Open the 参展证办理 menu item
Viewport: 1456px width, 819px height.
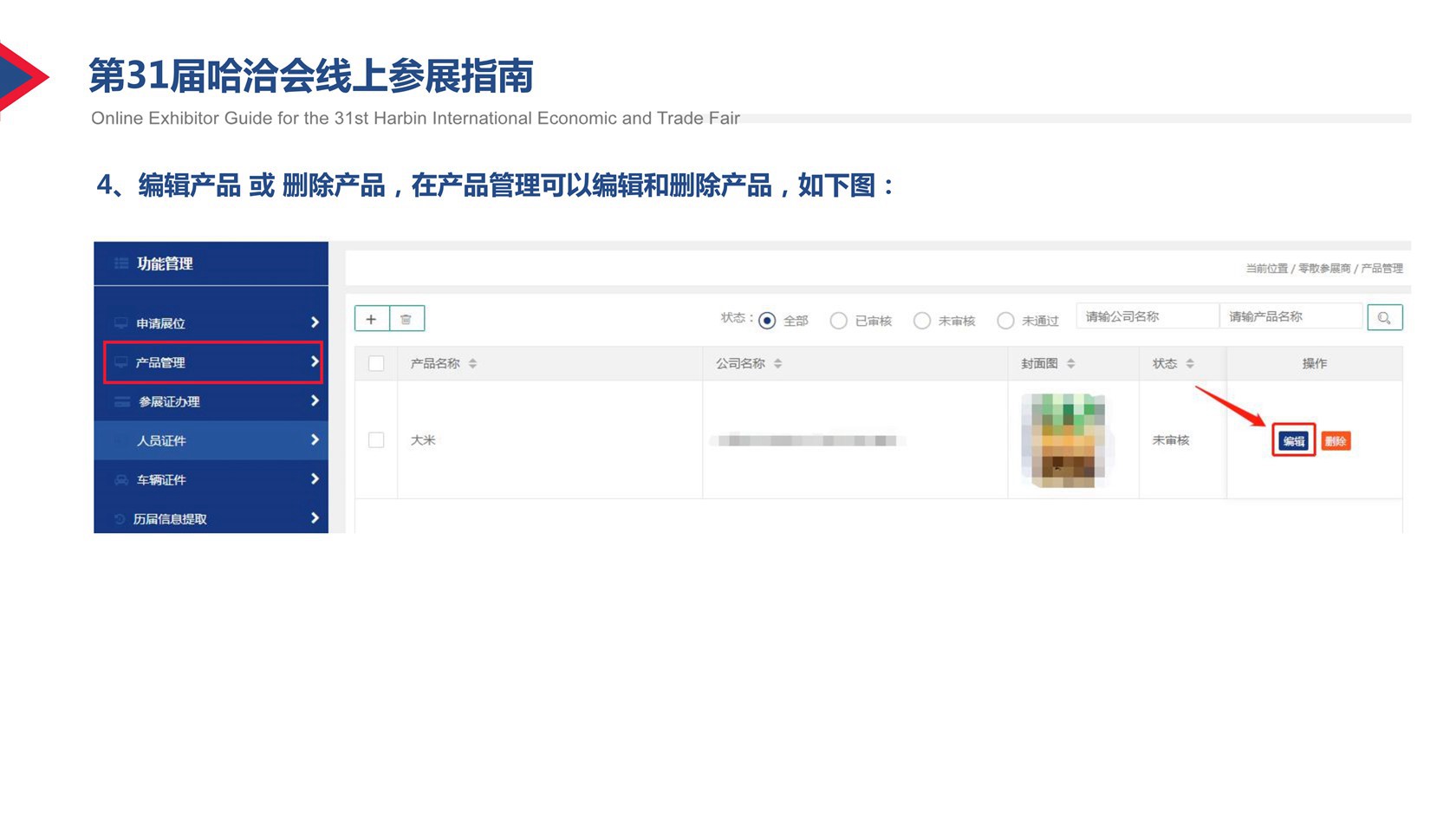click(211, 401)
